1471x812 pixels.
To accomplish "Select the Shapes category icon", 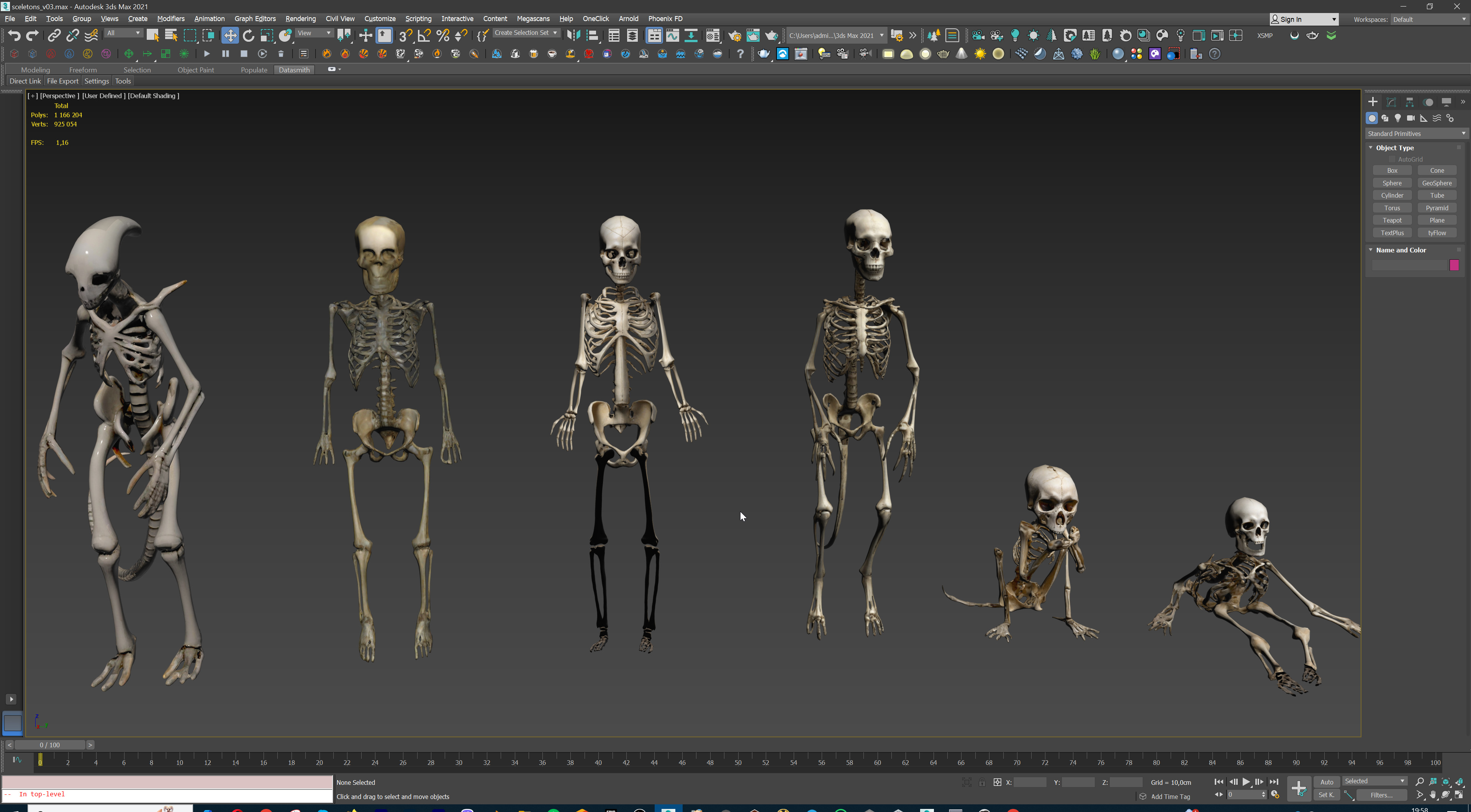I will point(1385,118).
